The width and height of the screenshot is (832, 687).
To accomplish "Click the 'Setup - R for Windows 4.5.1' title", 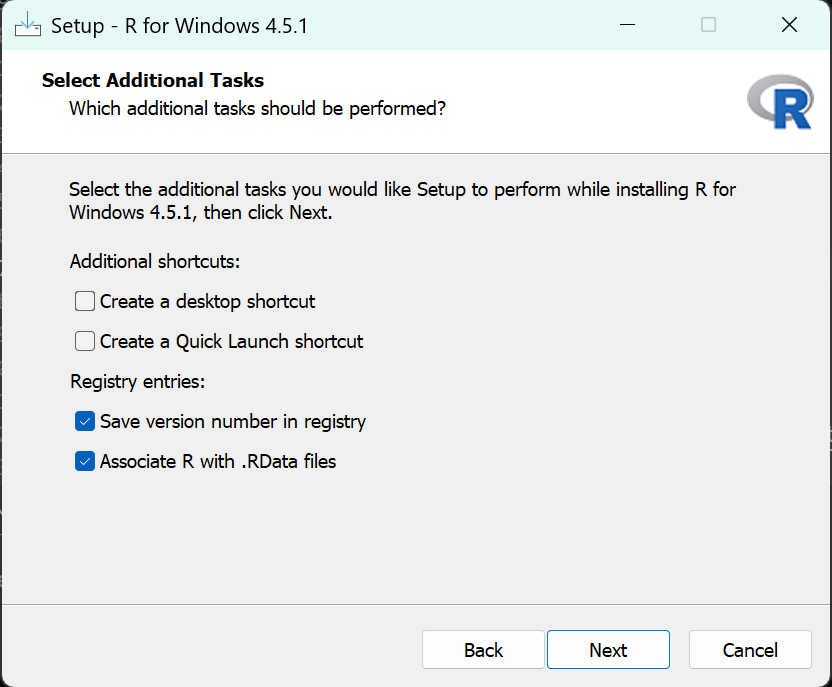I will point(179,26).
